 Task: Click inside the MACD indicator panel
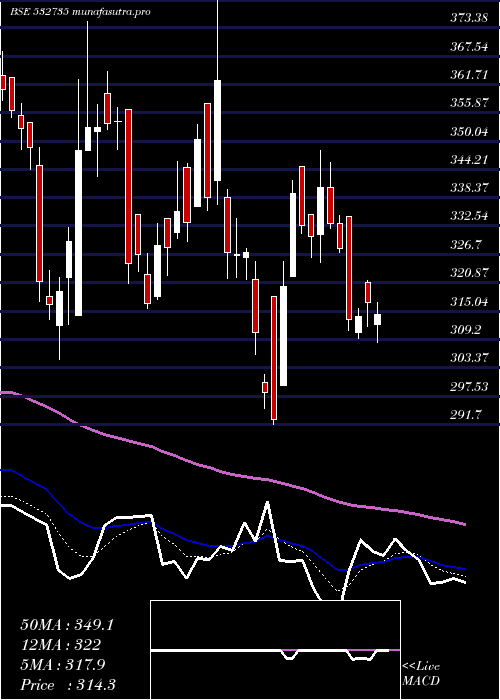pos(275,650)
